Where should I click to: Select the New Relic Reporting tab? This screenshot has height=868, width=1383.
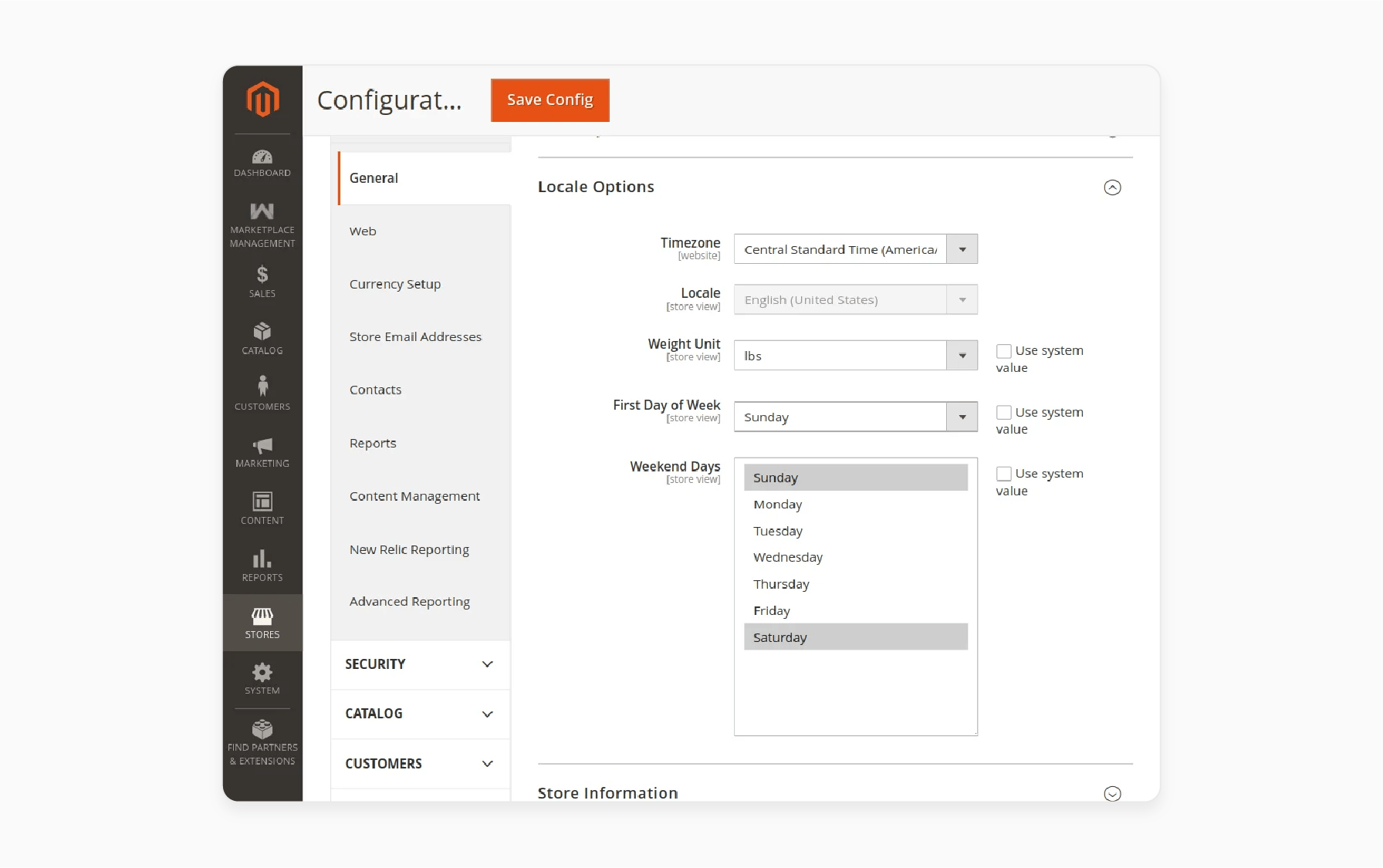tap(421, 549)
